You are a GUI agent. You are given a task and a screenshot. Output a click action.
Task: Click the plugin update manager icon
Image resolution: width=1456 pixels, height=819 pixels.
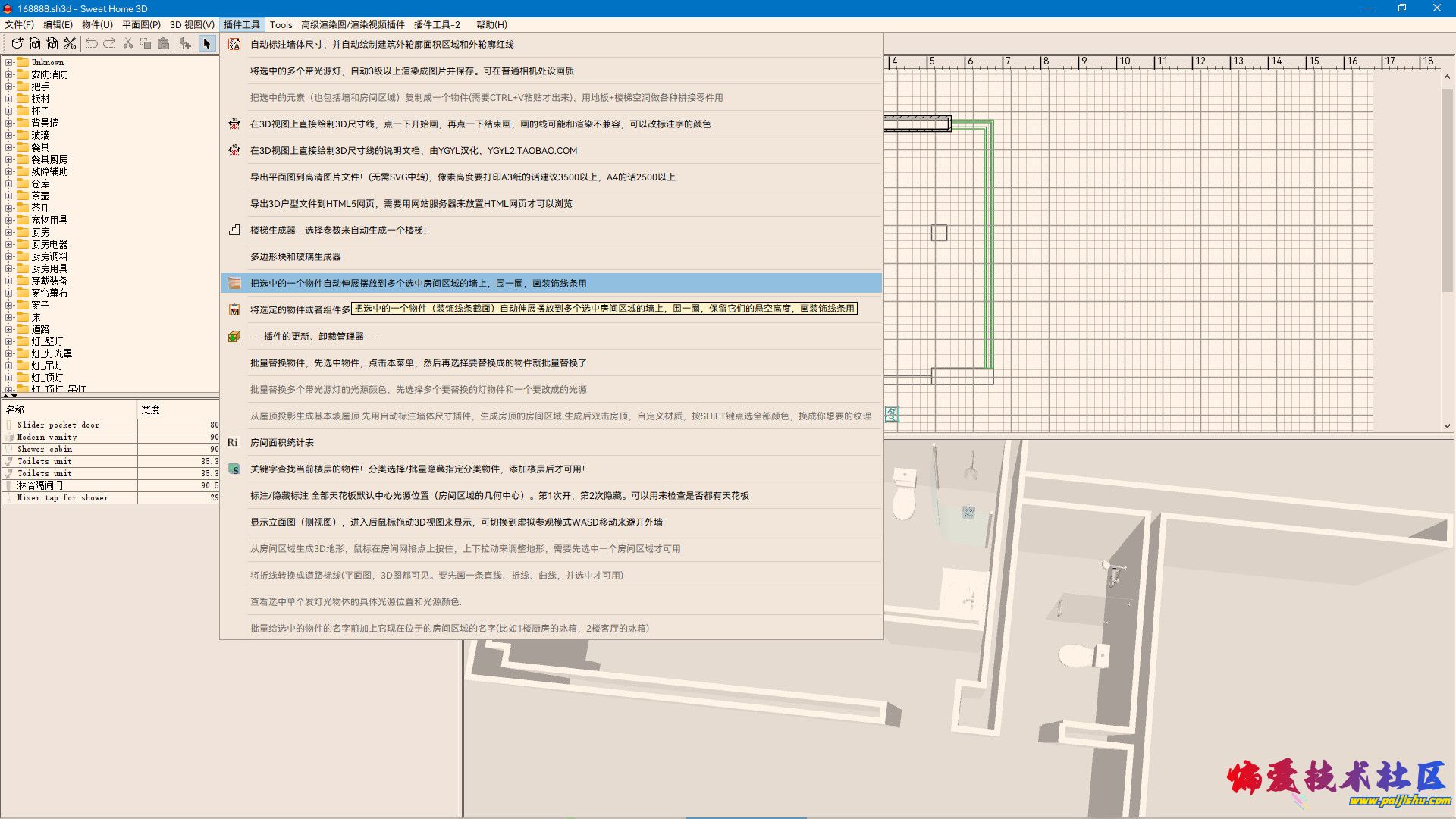[234, 336]
